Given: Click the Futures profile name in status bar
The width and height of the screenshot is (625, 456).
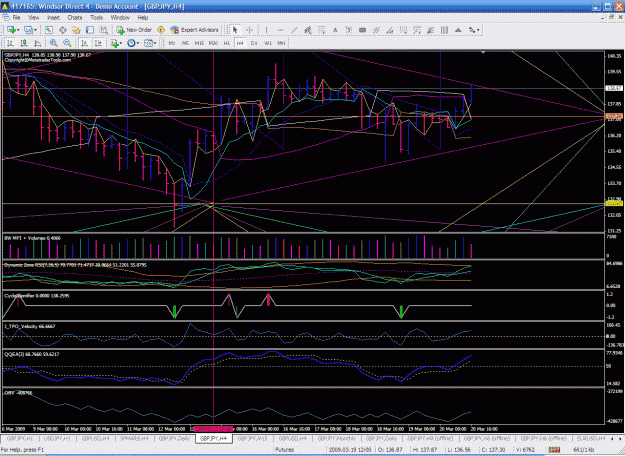Looking at the screenshot, I should pyautogui.click(x=285, y=450).
